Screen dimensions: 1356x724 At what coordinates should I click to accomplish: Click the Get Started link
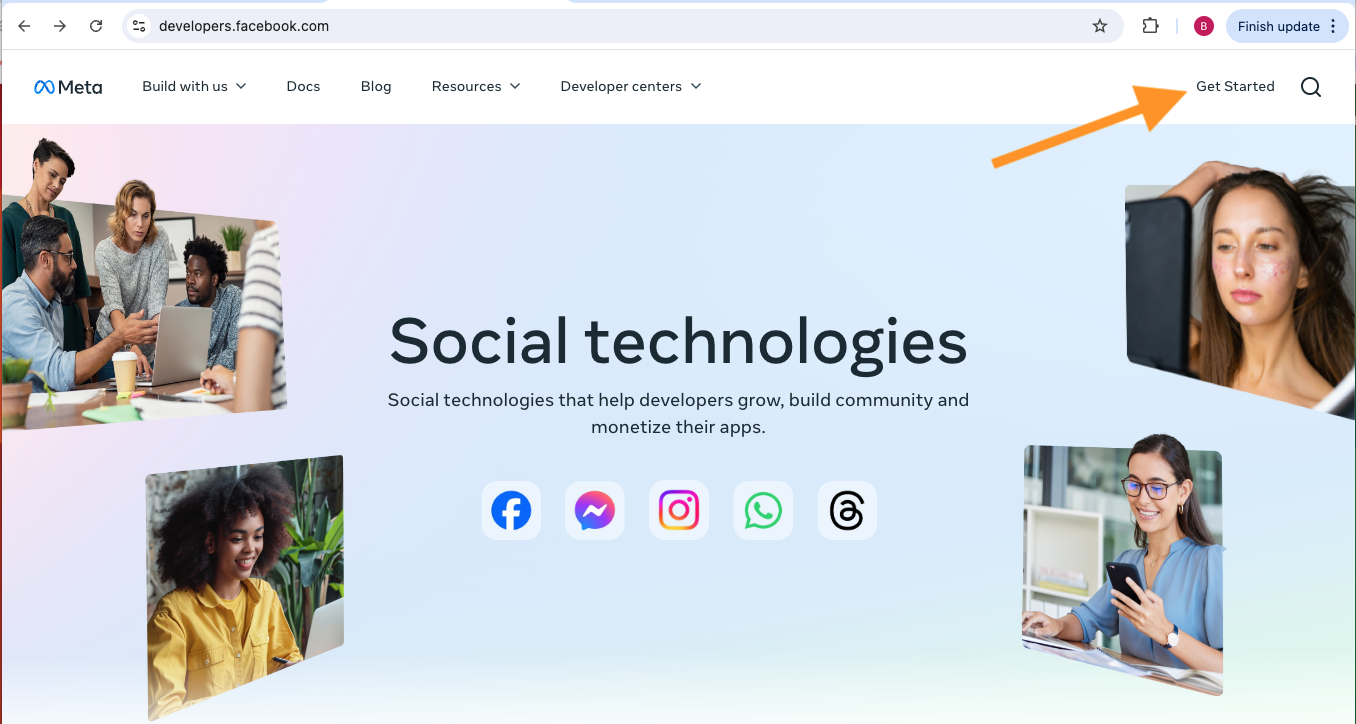click(1235, 86)
